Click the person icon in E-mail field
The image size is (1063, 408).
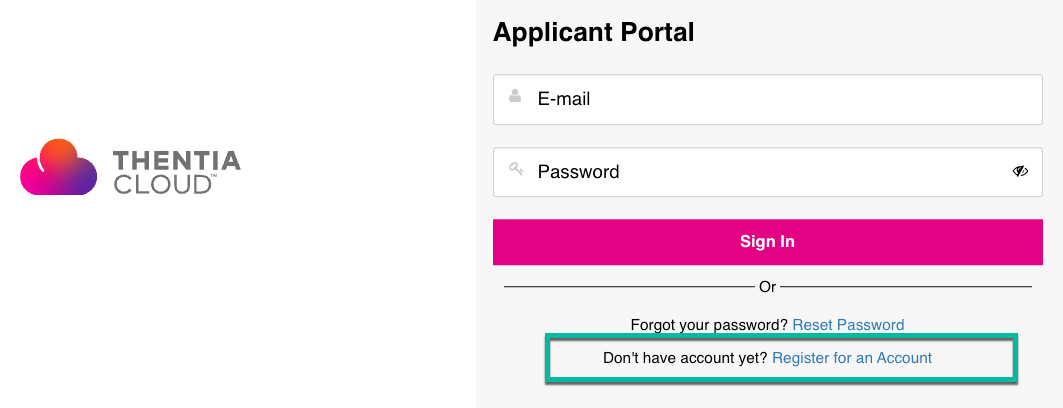(515, 96)
